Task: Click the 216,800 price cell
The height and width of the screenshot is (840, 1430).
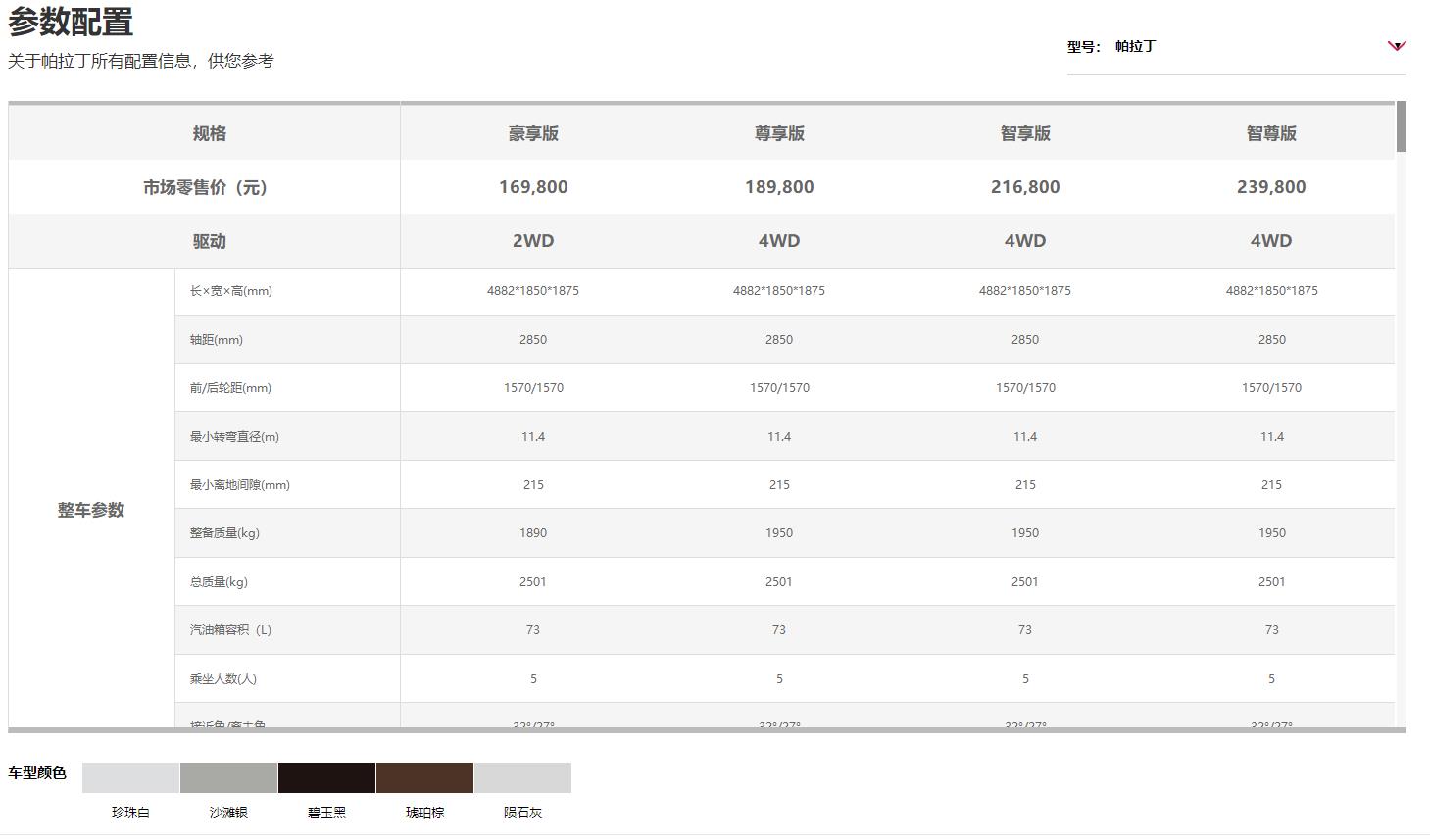Action: [1025, 187]
